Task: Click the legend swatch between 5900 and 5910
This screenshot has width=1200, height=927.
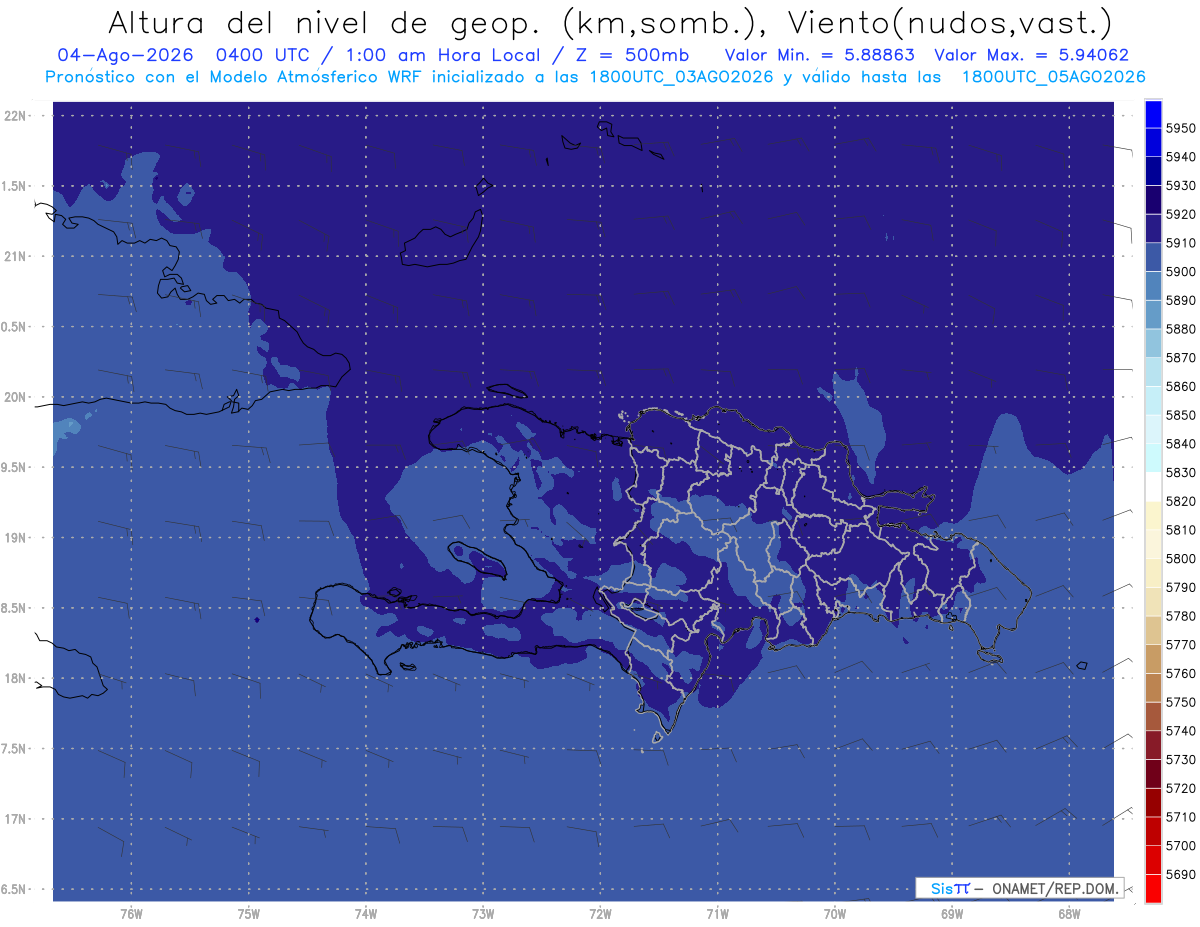Action: [1153, 258]
